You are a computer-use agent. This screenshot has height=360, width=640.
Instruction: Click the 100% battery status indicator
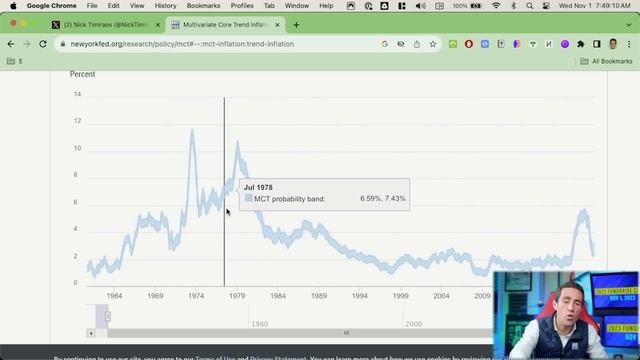coord(467,6)
